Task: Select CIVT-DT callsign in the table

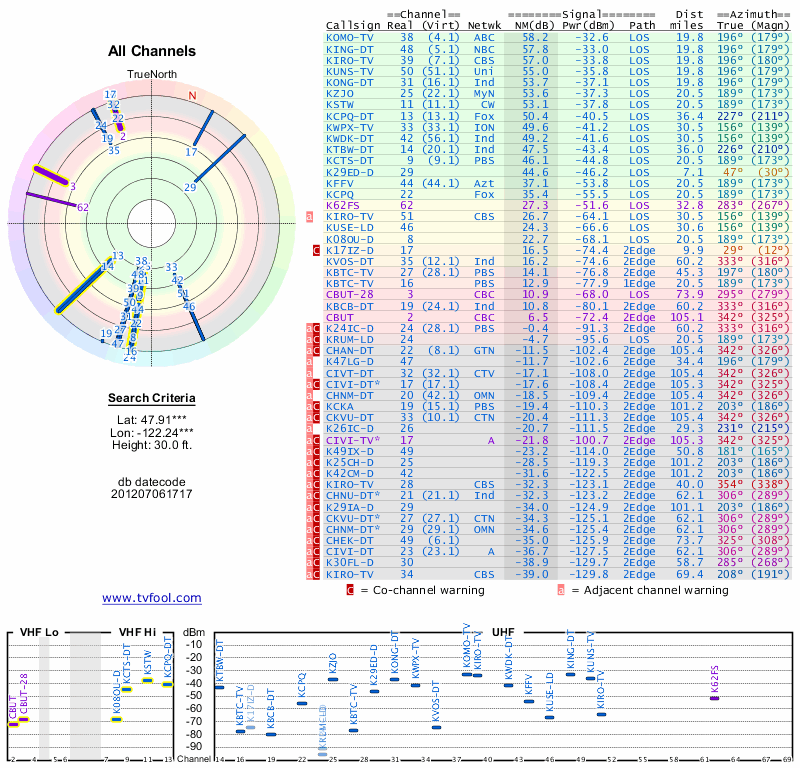Action: tap(349, 373)
